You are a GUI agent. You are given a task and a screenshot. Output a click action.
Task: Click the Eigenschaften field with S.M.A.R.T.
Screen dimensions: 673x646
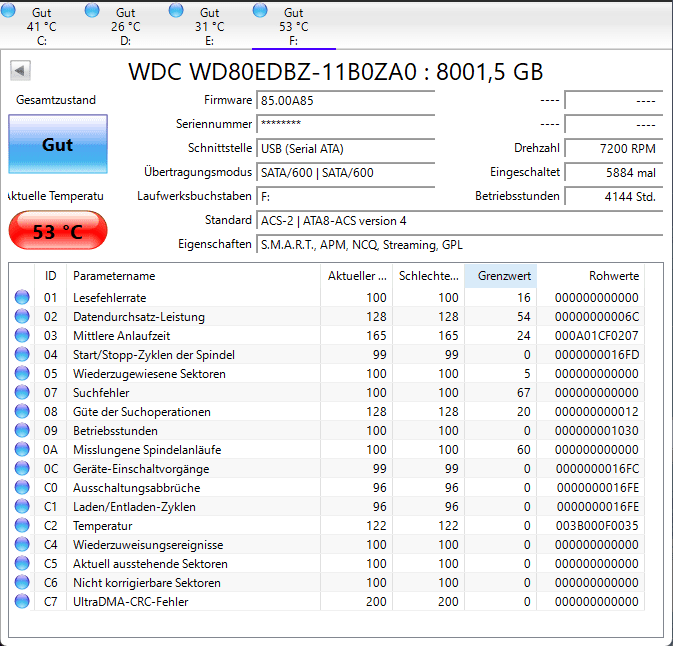point(460,245)
